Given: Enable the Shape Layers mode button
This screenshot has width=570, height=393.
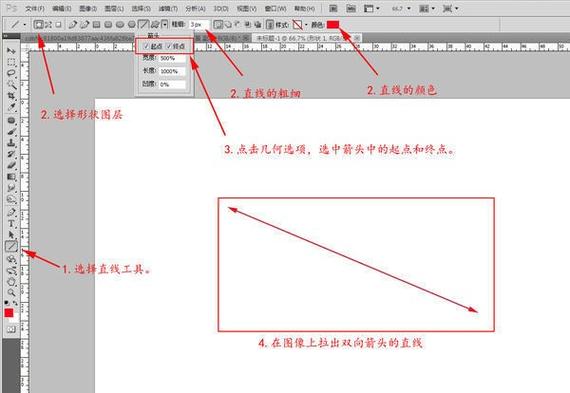Looking at the screenshot, I should 38,24.
